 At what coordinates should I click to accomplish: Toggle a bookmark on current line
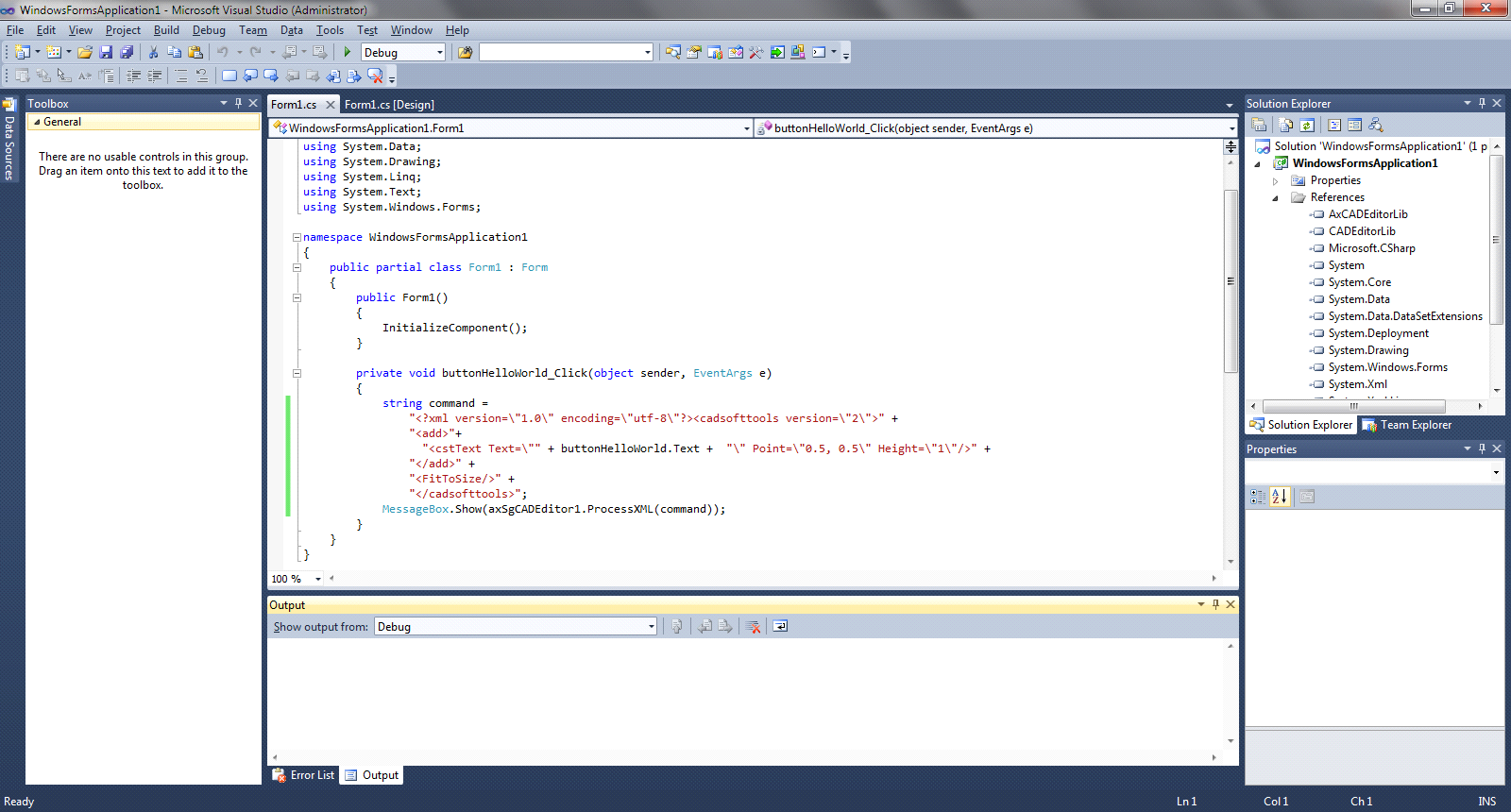(229, 76)
